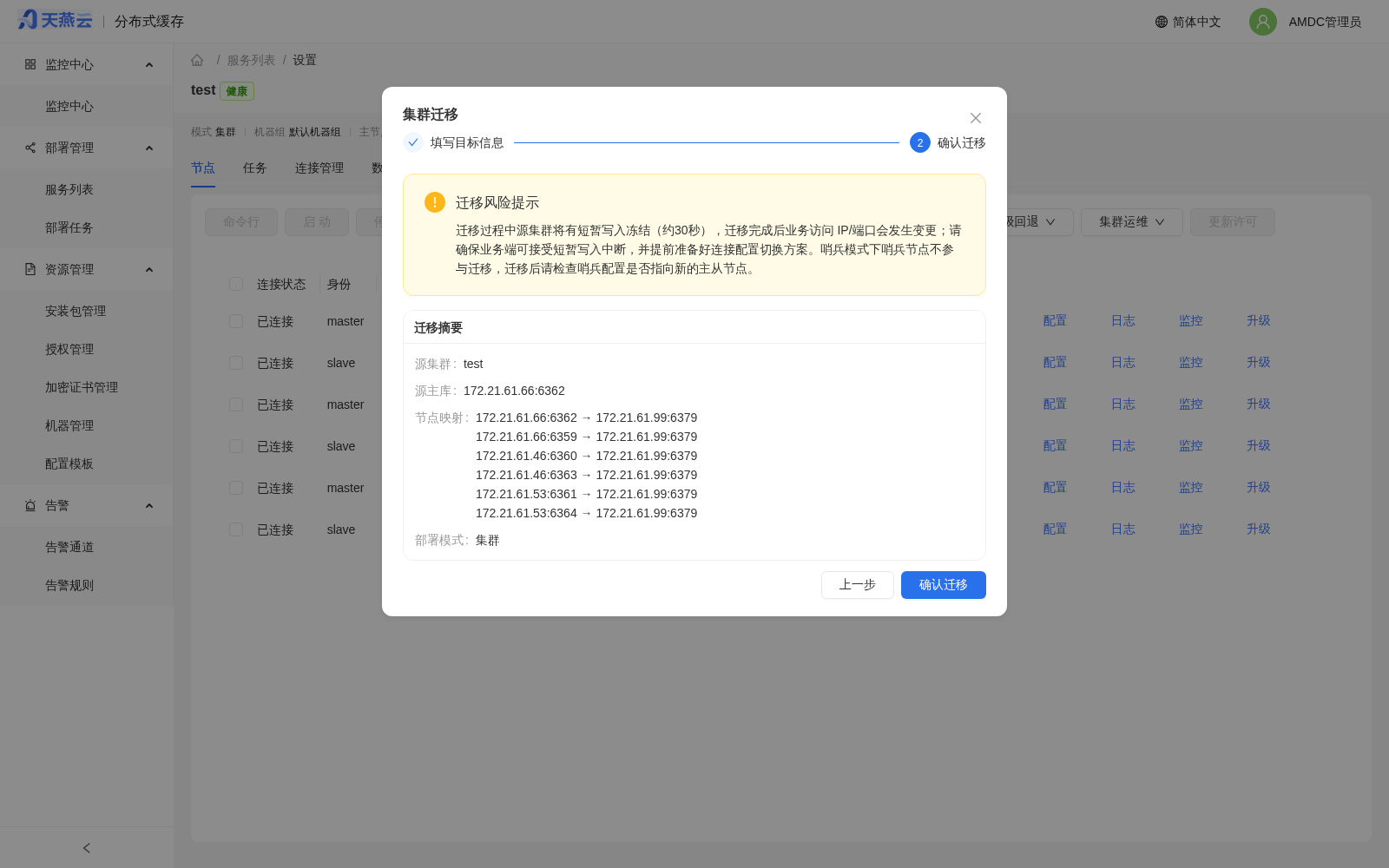
Task: Click the 上一步 button
Action: tap(858, 585)
